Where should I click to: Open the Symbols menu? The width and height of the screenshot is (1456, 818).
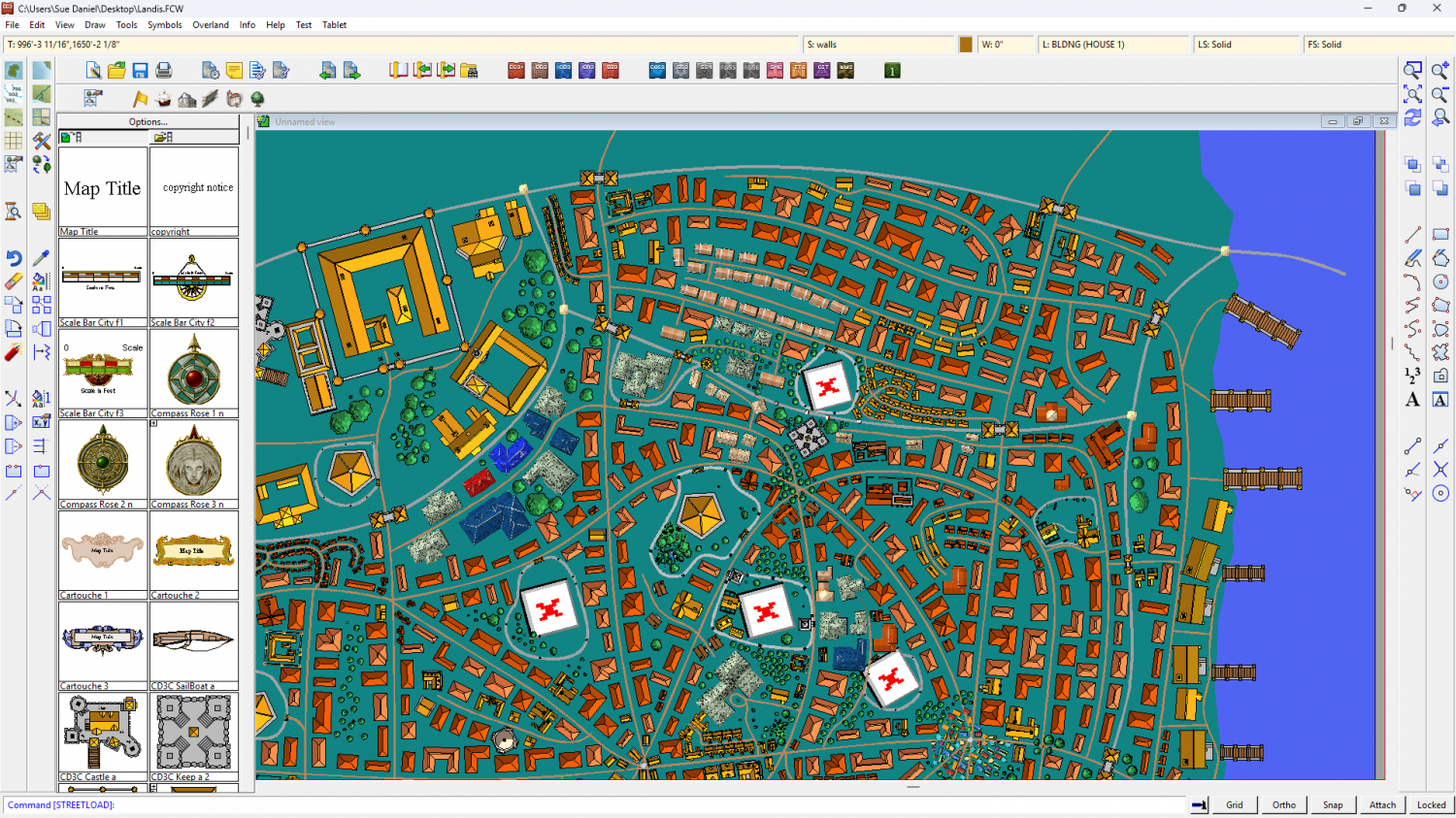(164, 25)
